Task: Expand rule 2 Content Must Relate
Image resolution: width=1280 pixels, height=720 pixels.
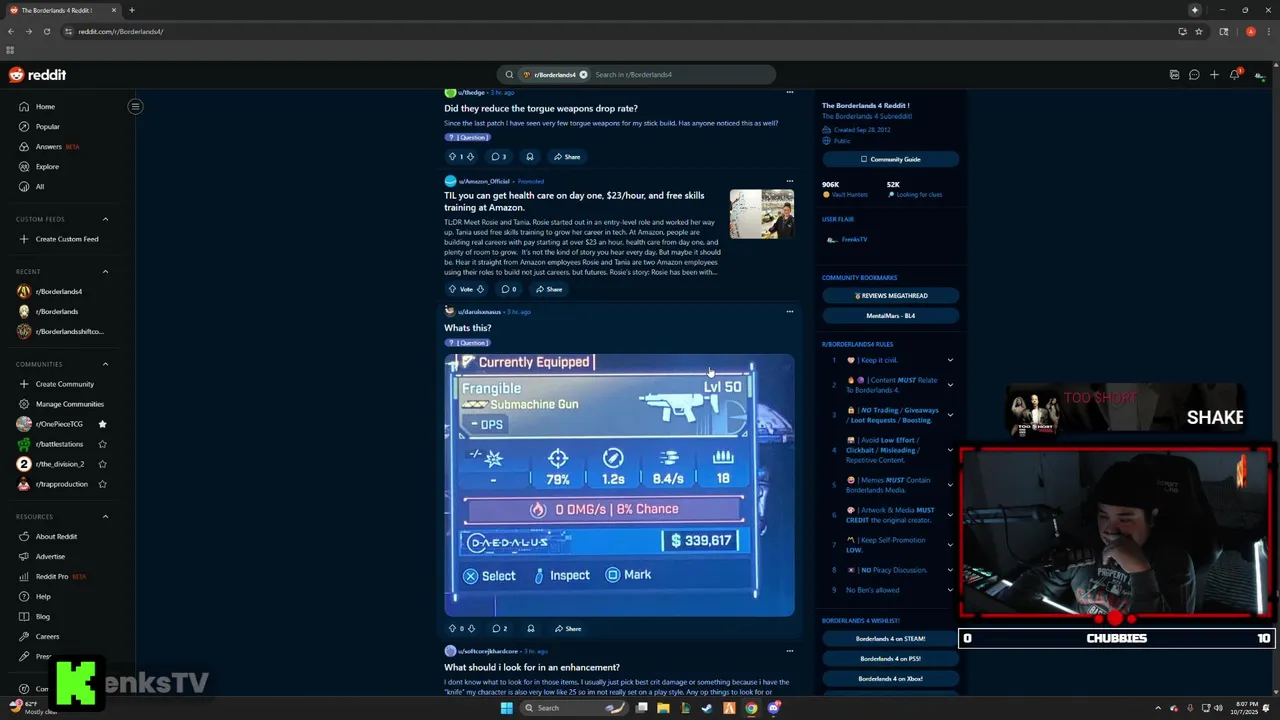Action: 950,385
